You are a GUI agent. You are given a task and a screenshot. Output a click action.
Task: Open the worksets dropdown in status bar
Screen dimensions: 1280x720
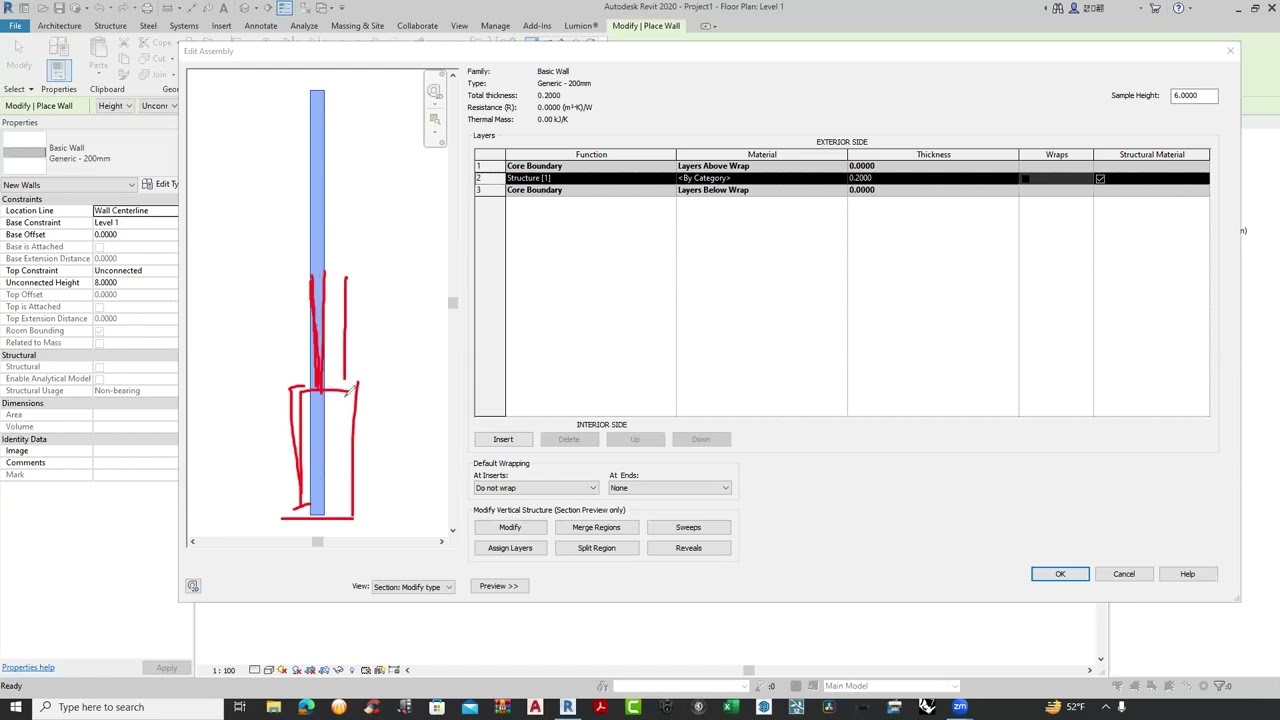(x=680, y=686)
